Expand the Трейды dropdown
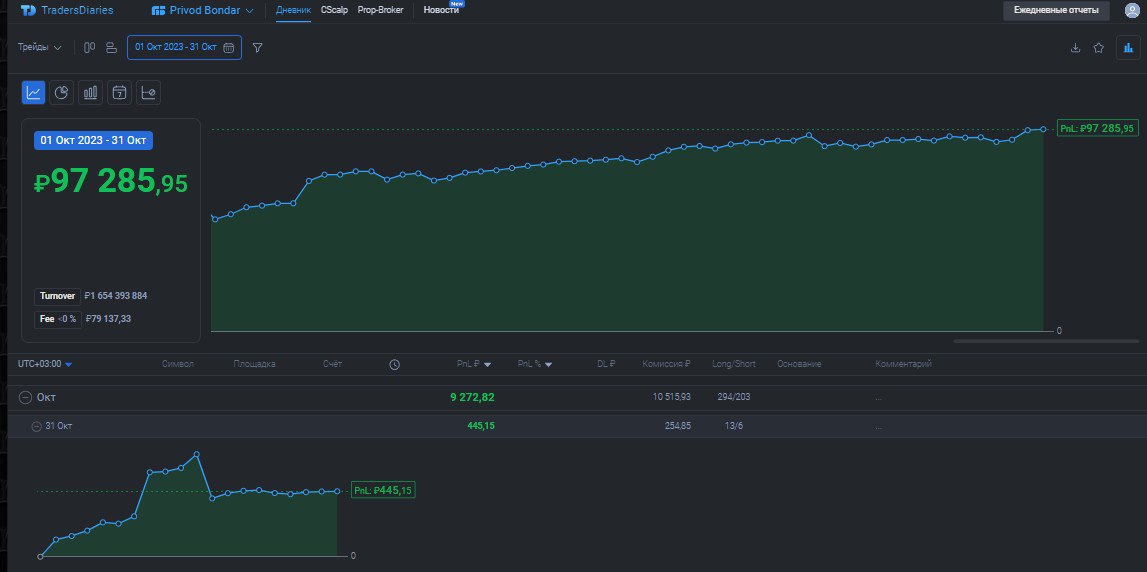The image size is (1147, 572). pos(40,48)
